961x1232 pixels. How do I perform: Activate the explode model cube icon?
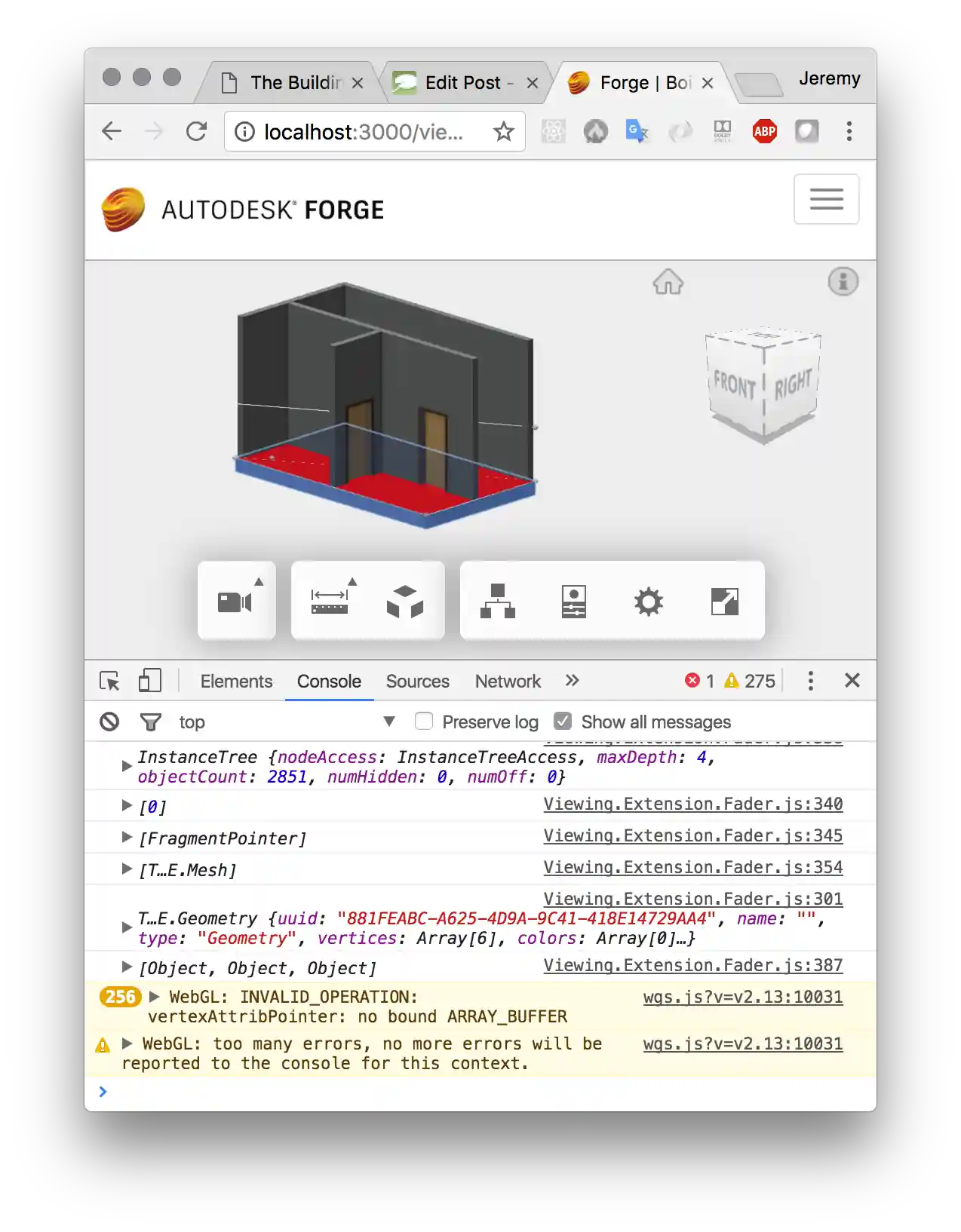(x=405, y=602)
